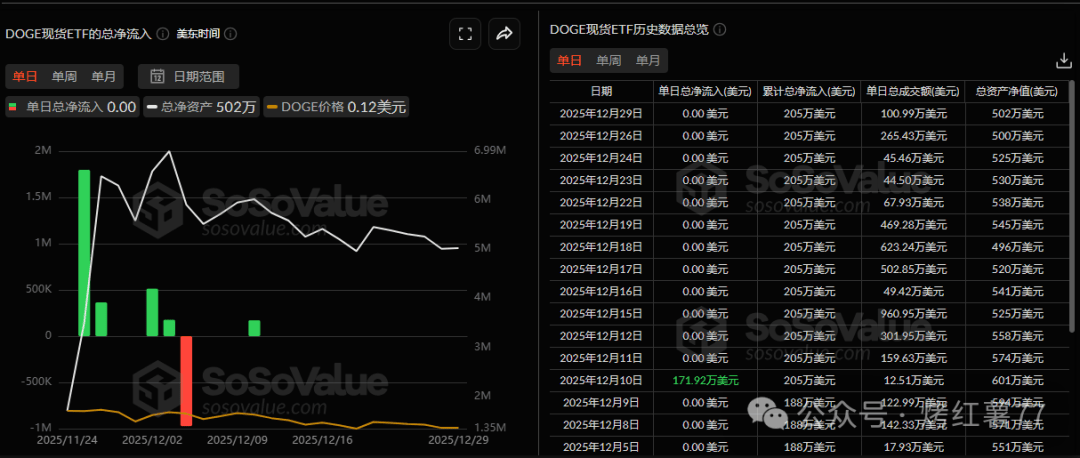
Task: Click the calendar icon in 日期范围
Action: (x=157, y=76)
